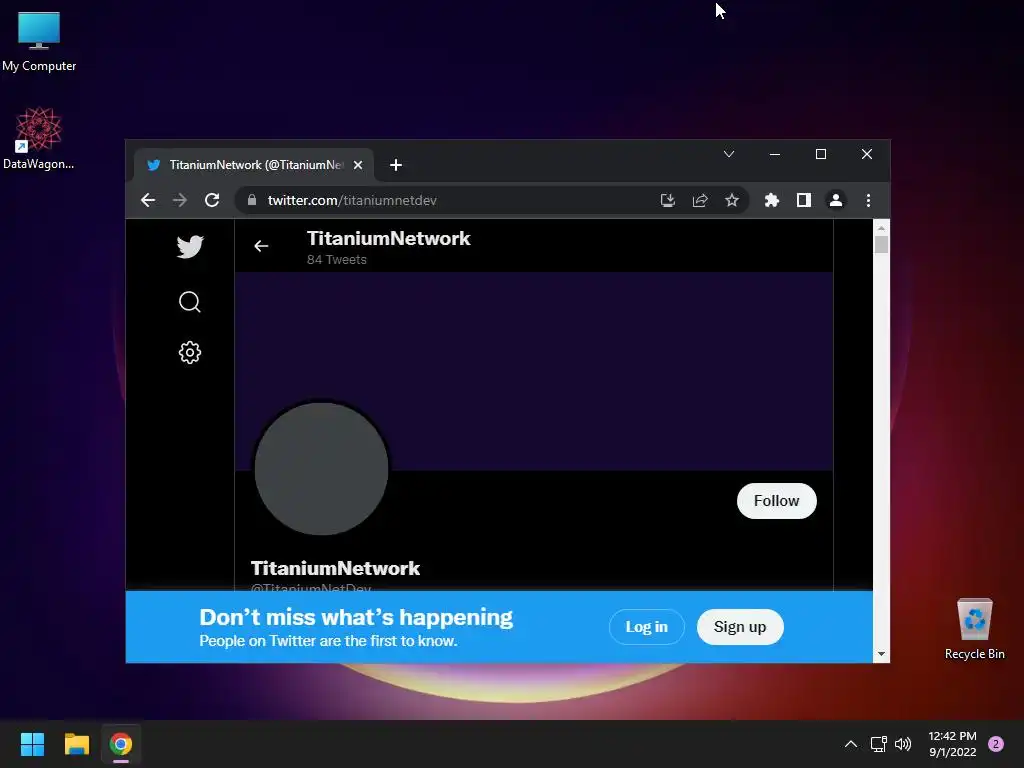Open Twitter settings gear icon
1024x768 pixels.
(x=190, y=353)
